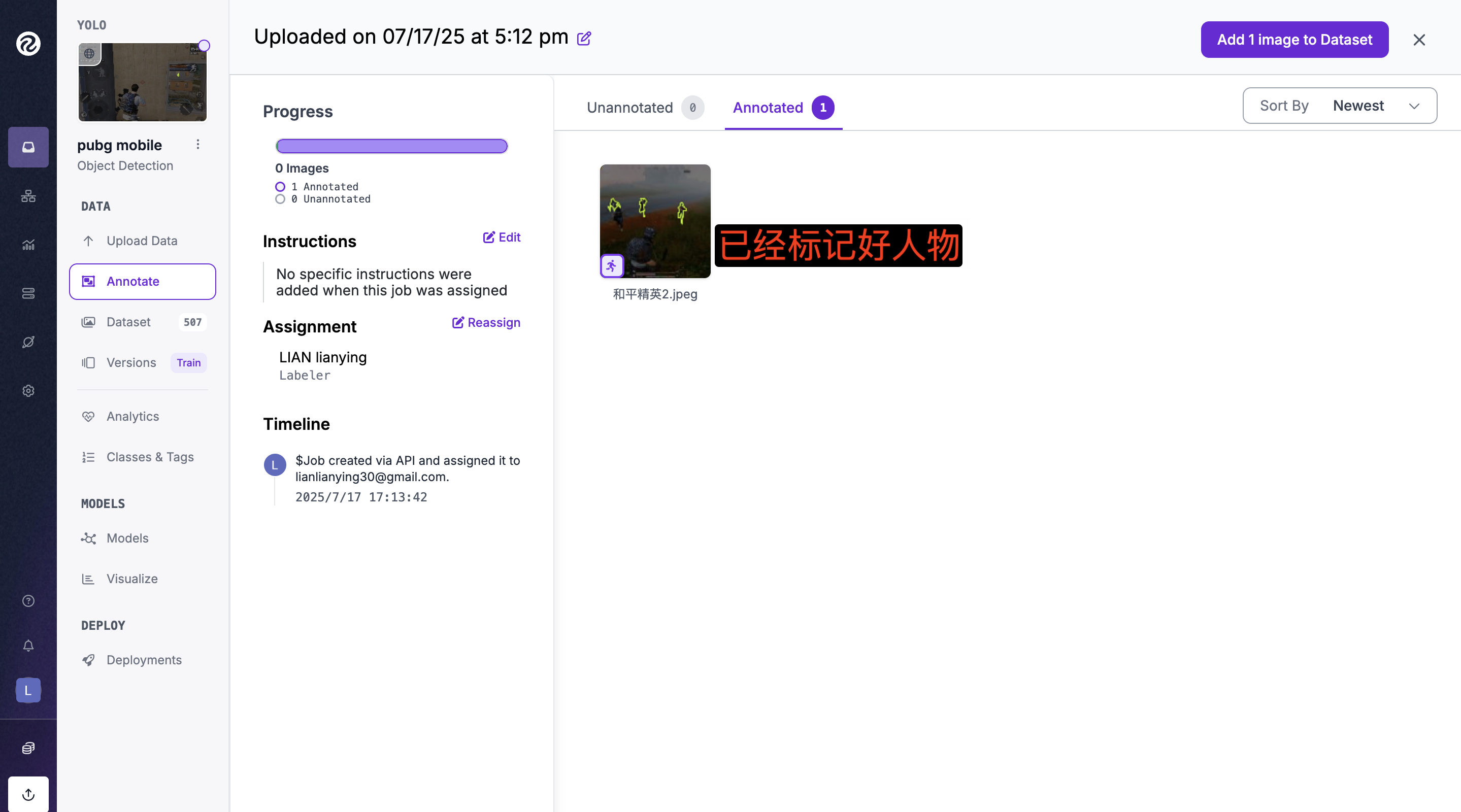1461x812 pixels.
Task: Click the L avatar in the Timeline
Action: coord(275,465)
